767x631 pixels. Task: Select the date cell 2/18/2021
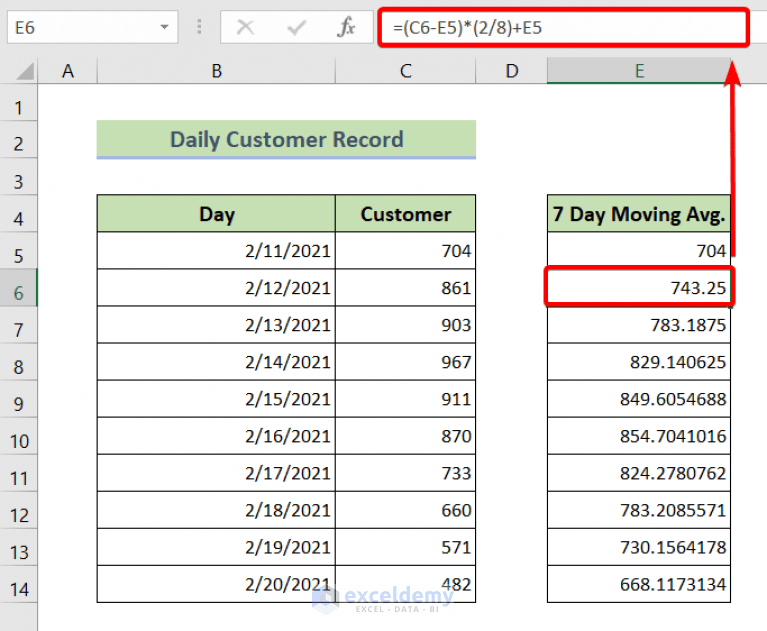(x=216, y=511)
